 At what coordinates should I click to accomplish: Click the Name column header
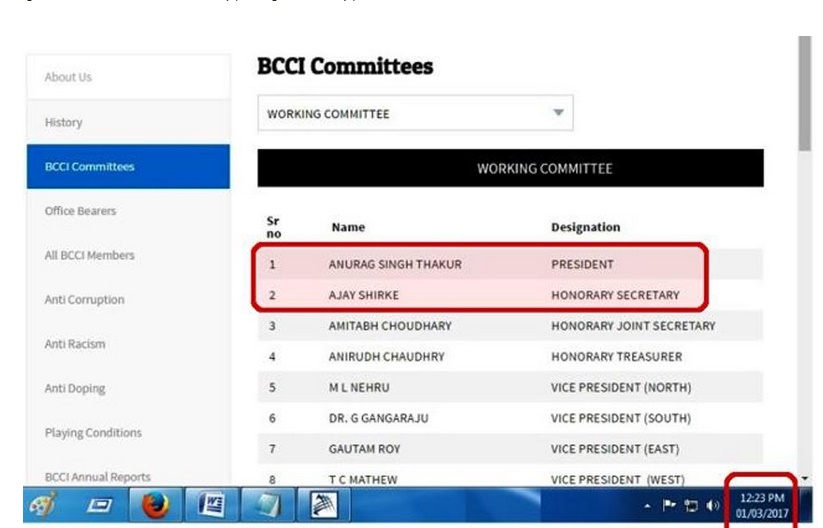click(348, 227)
